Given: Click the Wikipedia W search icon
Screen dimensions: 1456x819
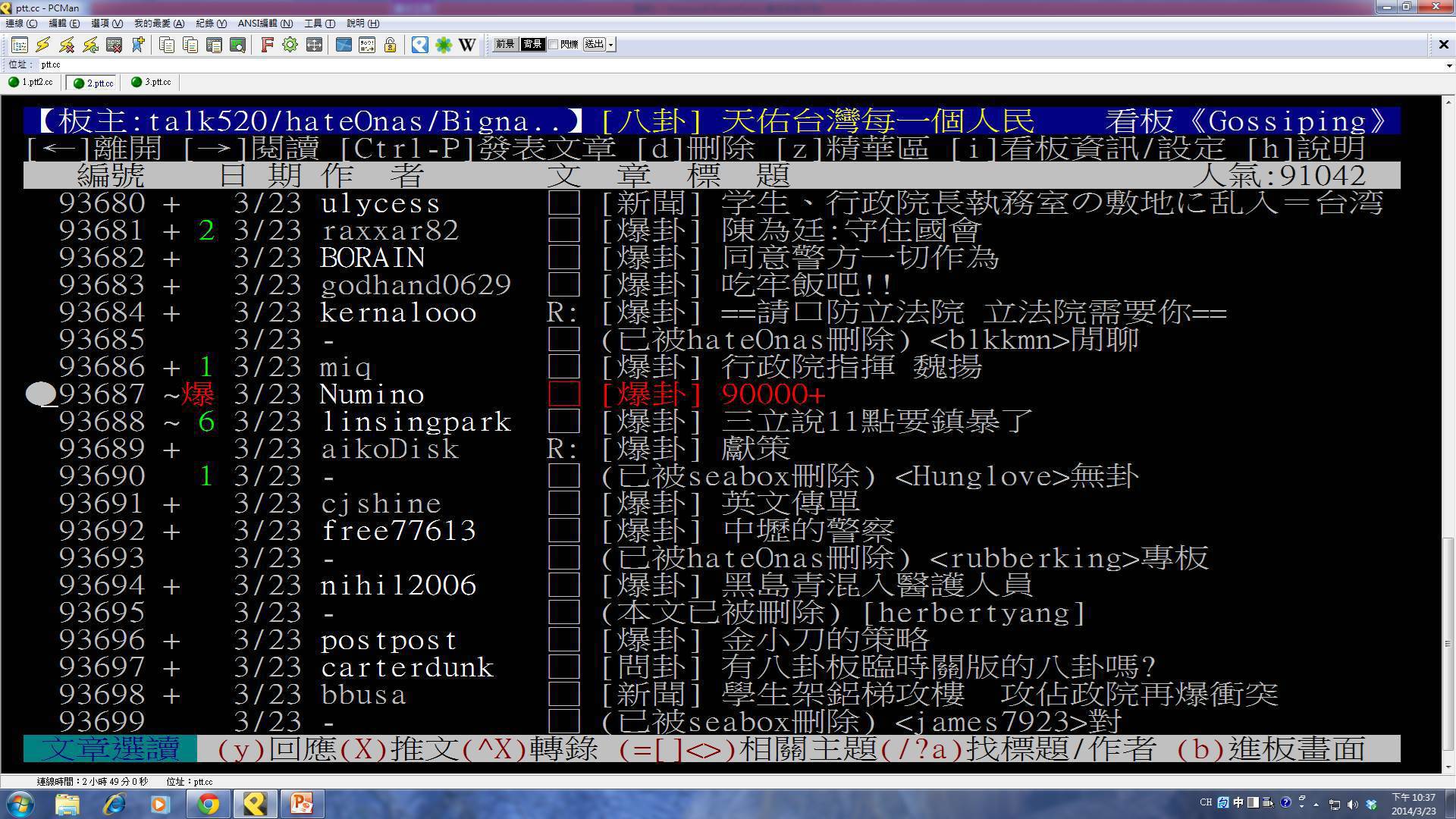Looking at the screenshot, I should (467, 45).
